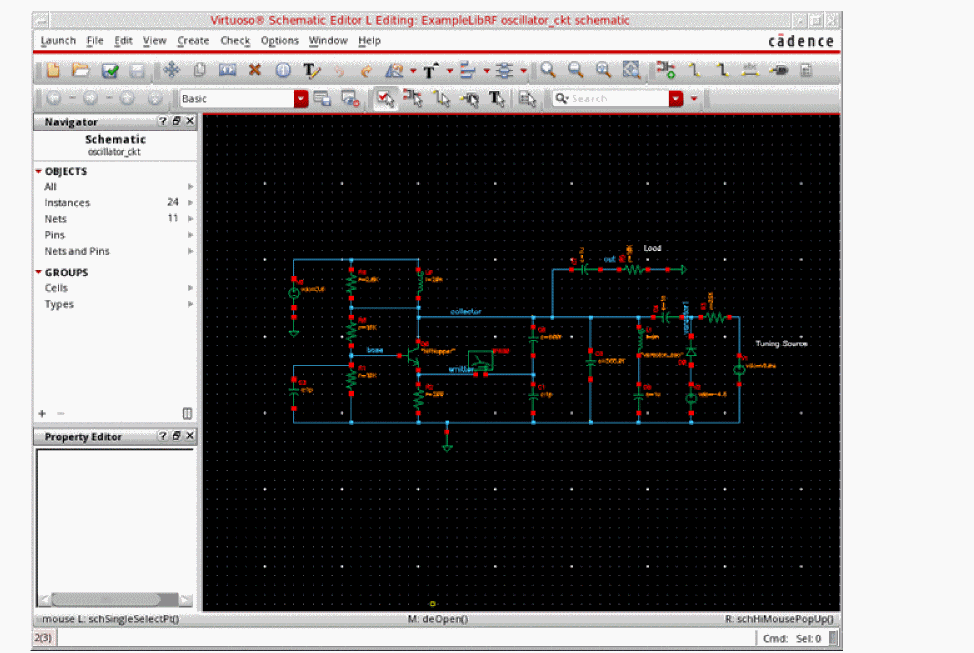Expand the Instances row arrow
Image resolution: width=974 pixels, height=653 pixels.
click(x=190, y=203)
